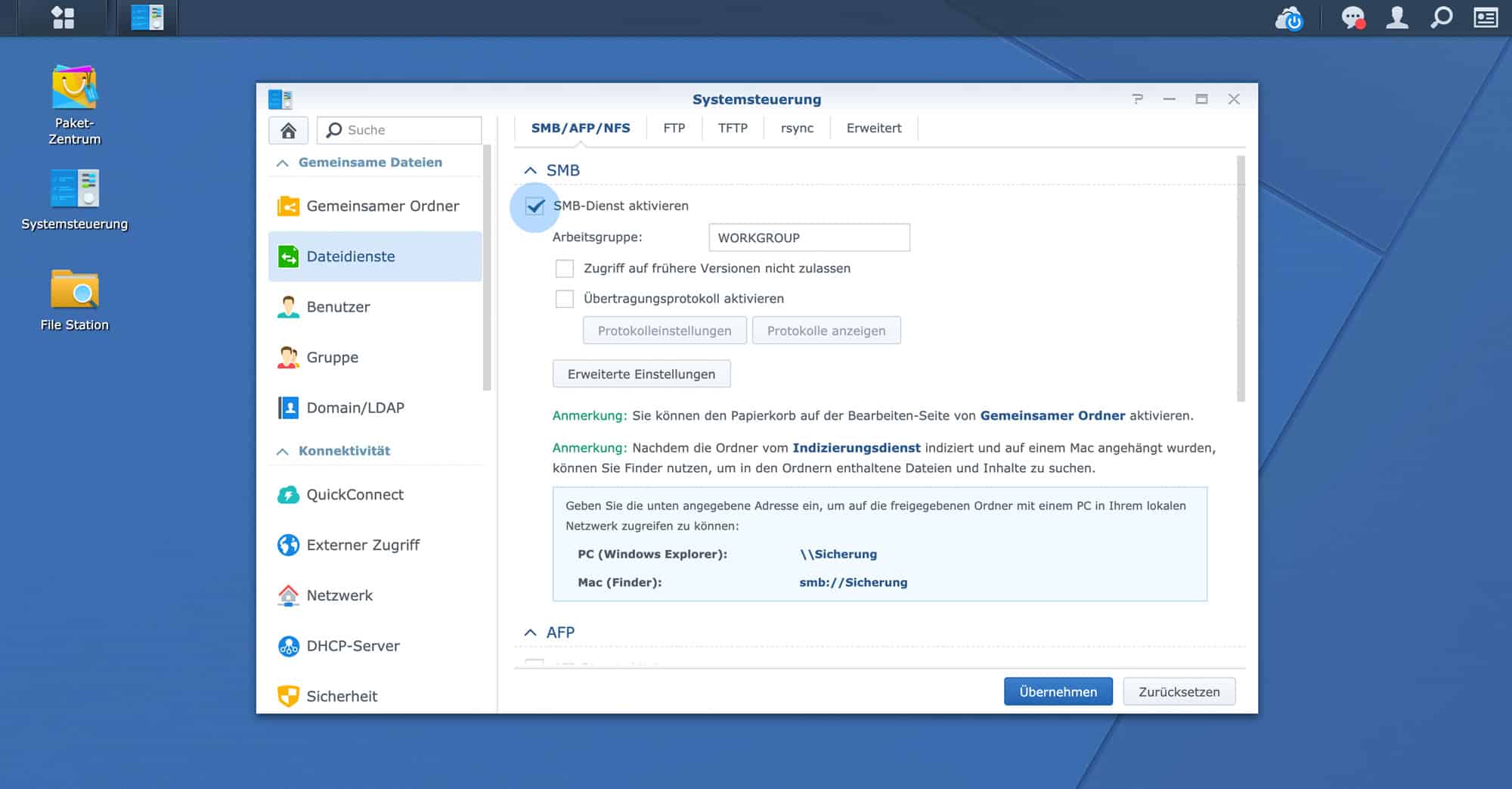Open the user account options icon
Screen dimensions: 1512x789
[1396, 17]
